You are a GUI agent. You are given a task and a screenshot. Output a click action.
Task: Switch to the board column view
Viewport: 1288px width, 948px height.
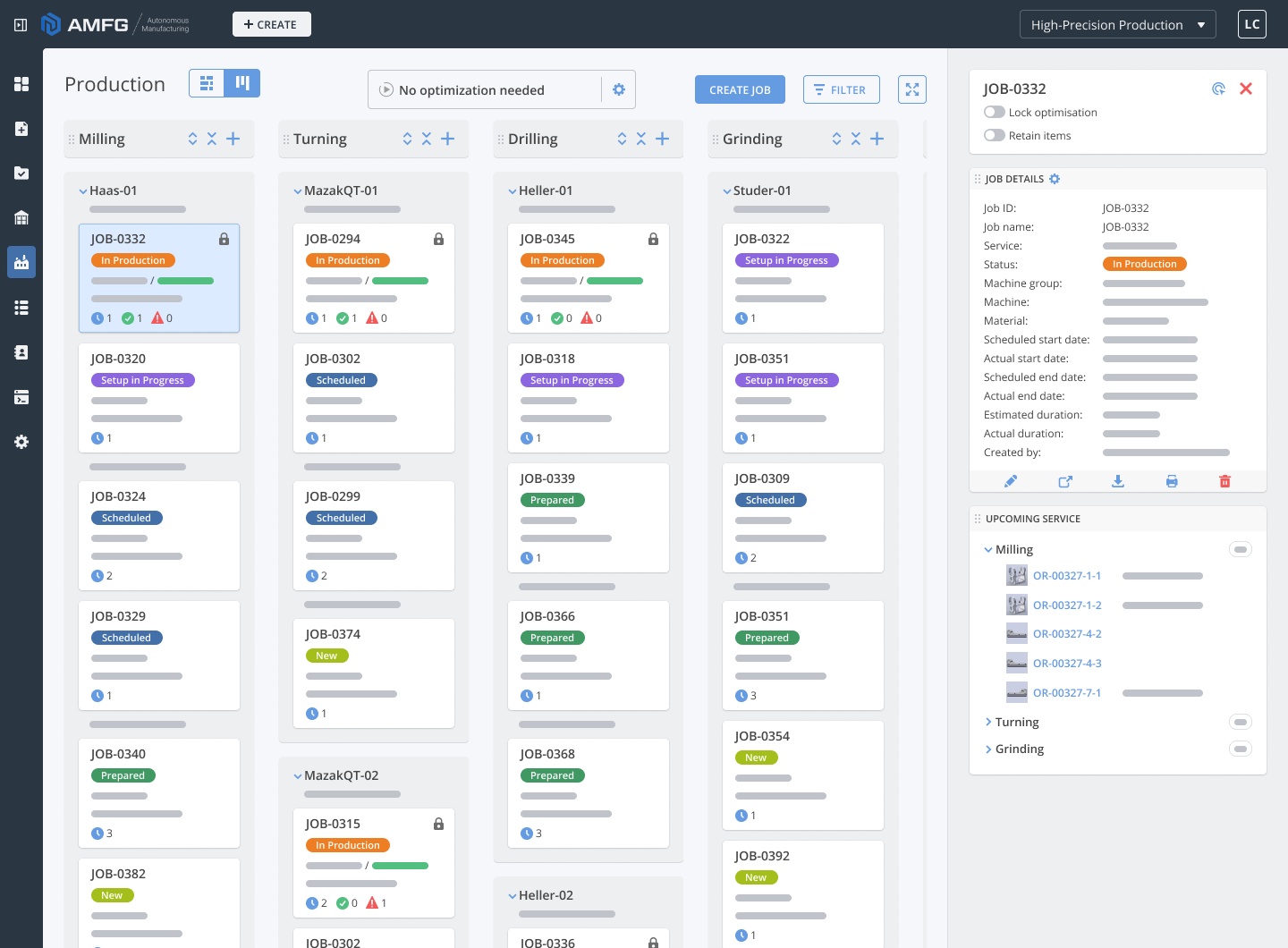pos(242,83)
